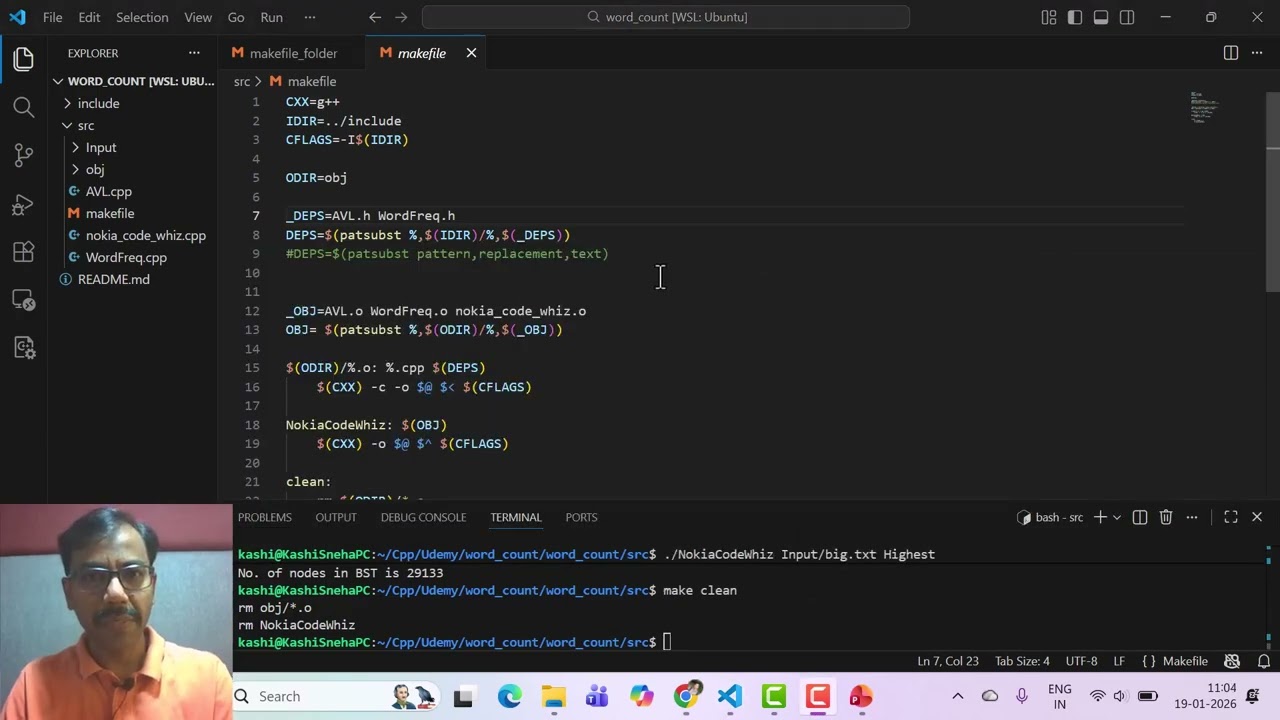Switch to the makefile_folder editor tab
Image resolution: width=1280 pixels, height=720 pixels.
(x=293, y=53)
